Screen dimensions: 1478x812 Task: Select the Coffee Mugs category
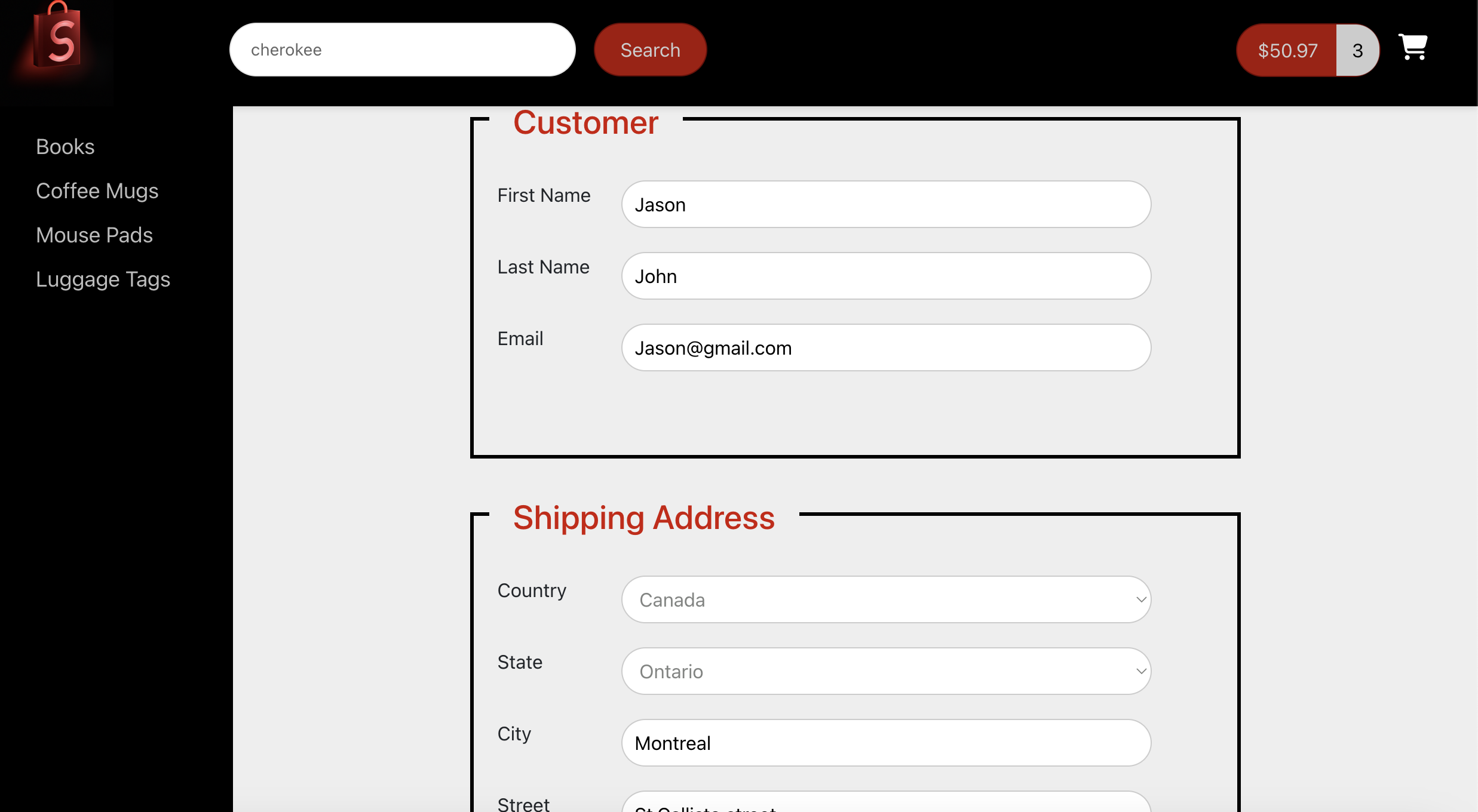(97, 190)
